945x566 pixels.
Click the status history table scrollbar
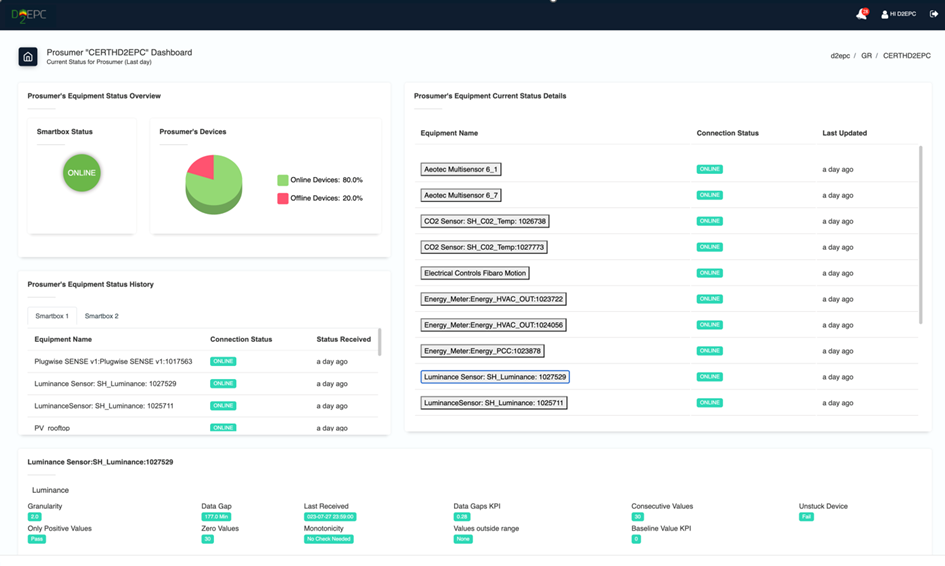[x=379, y=342]
